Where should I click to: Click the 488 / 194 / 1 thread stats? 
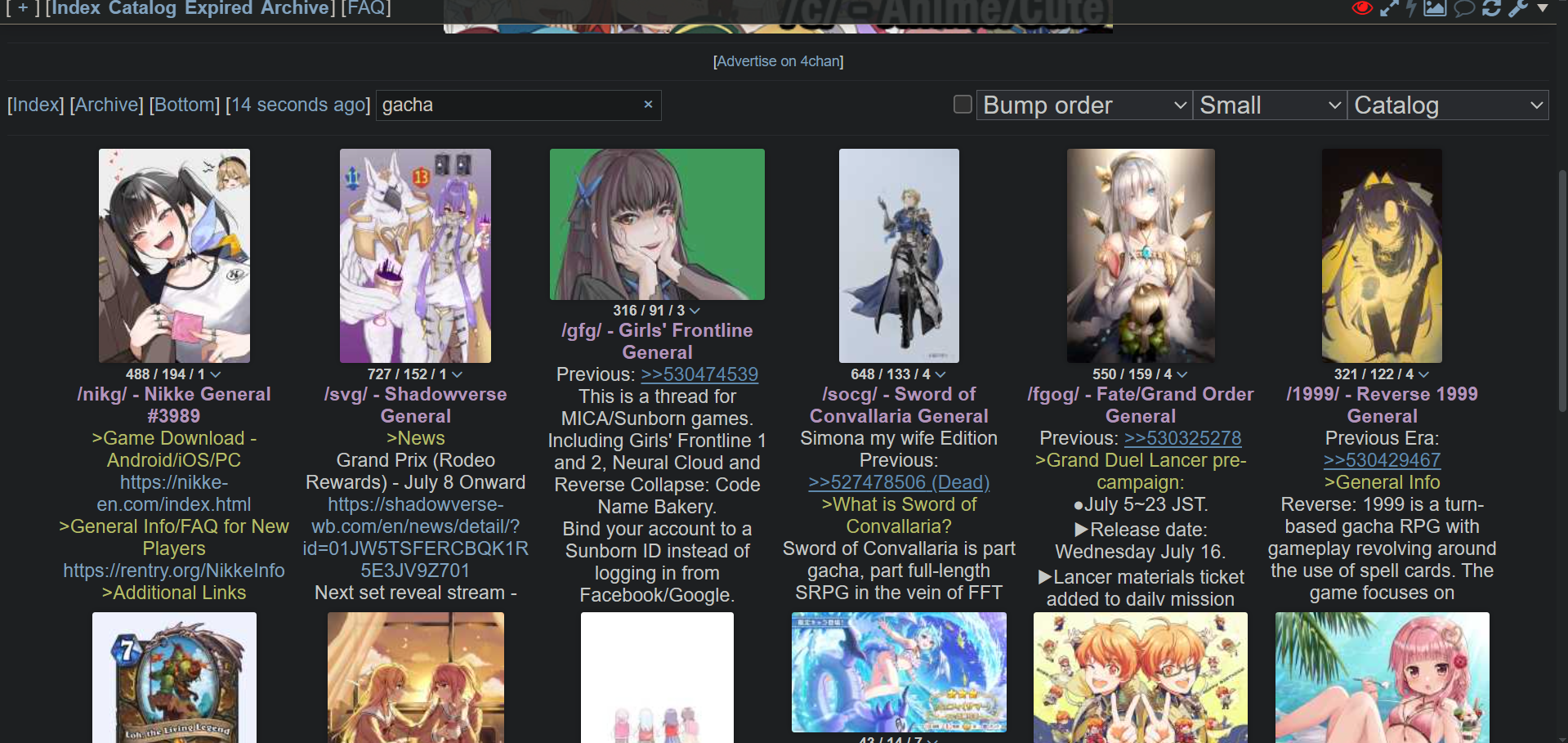(165, 374)
